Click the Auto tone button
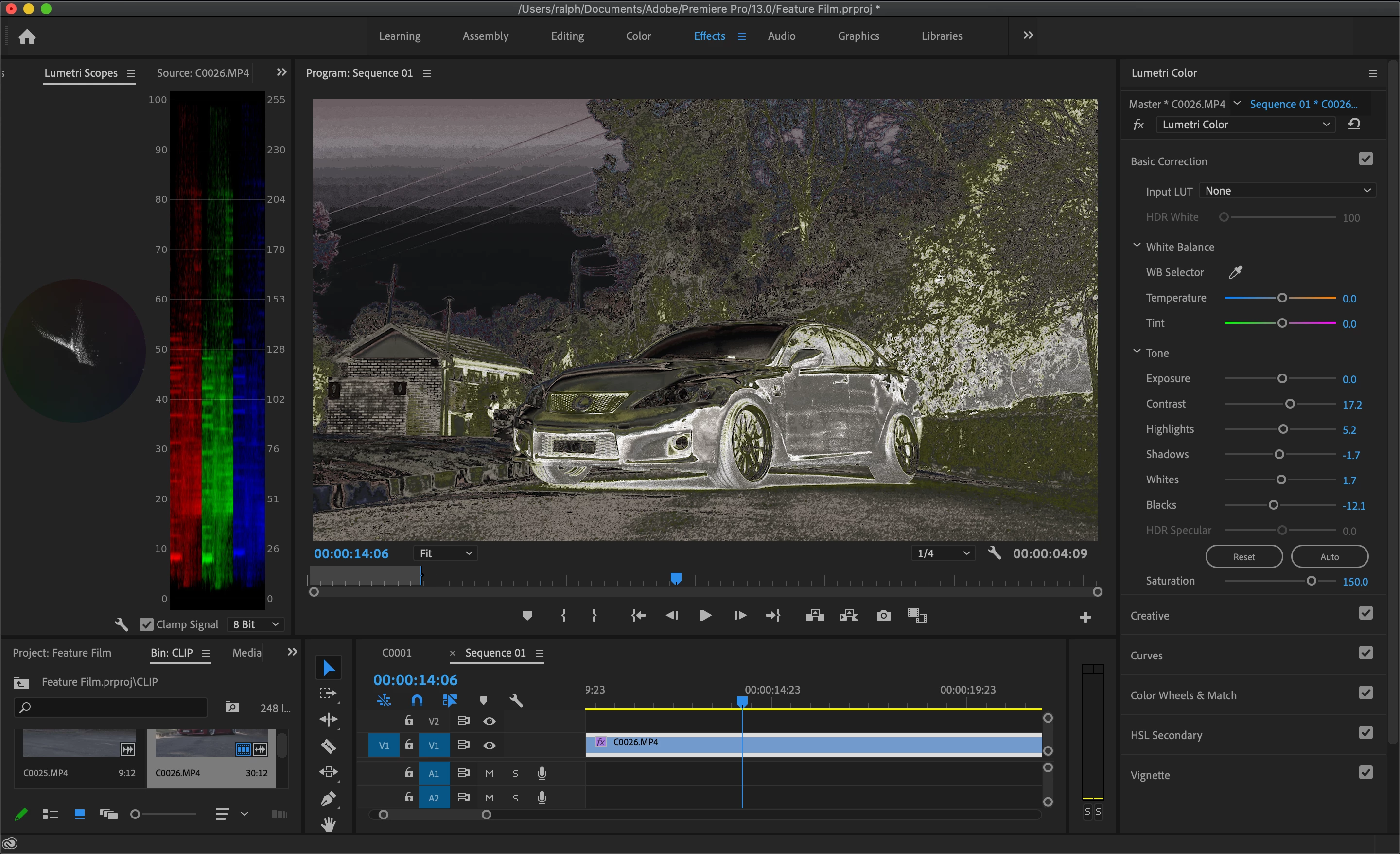The width and height of the screenshot is (1400, 854). pyautogui.click(x=1329, y=557)
